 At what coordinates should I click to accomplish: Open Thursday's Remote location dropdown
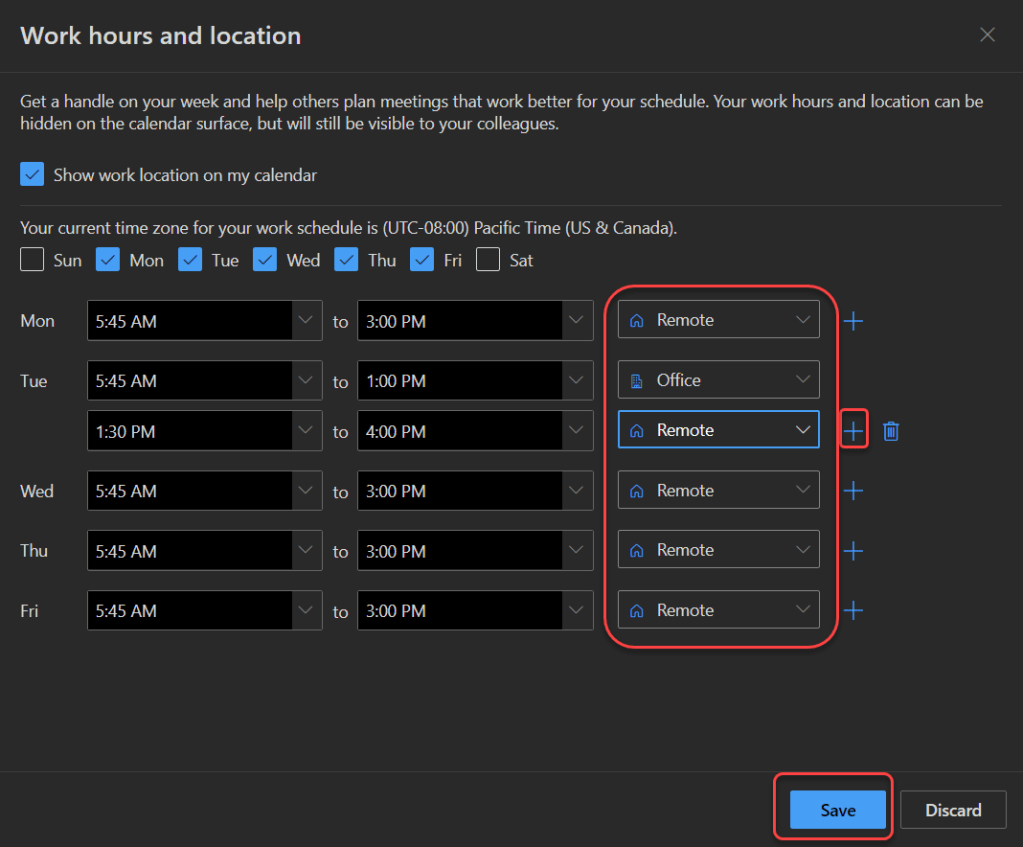tap(718, 551)
